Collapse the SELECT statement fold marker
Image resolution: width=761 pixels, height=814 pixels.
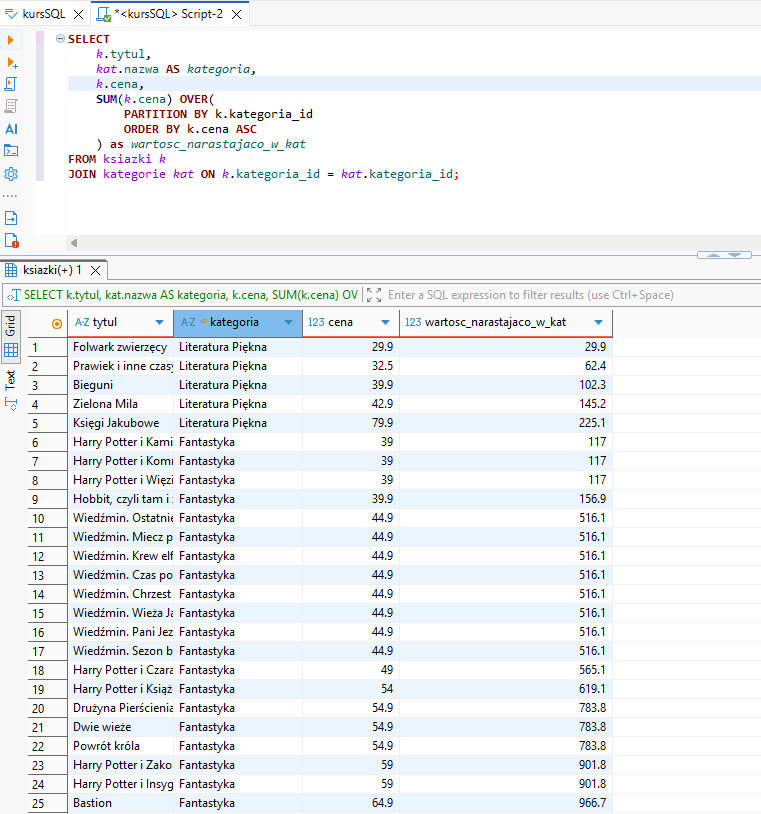tap(60, 39)
